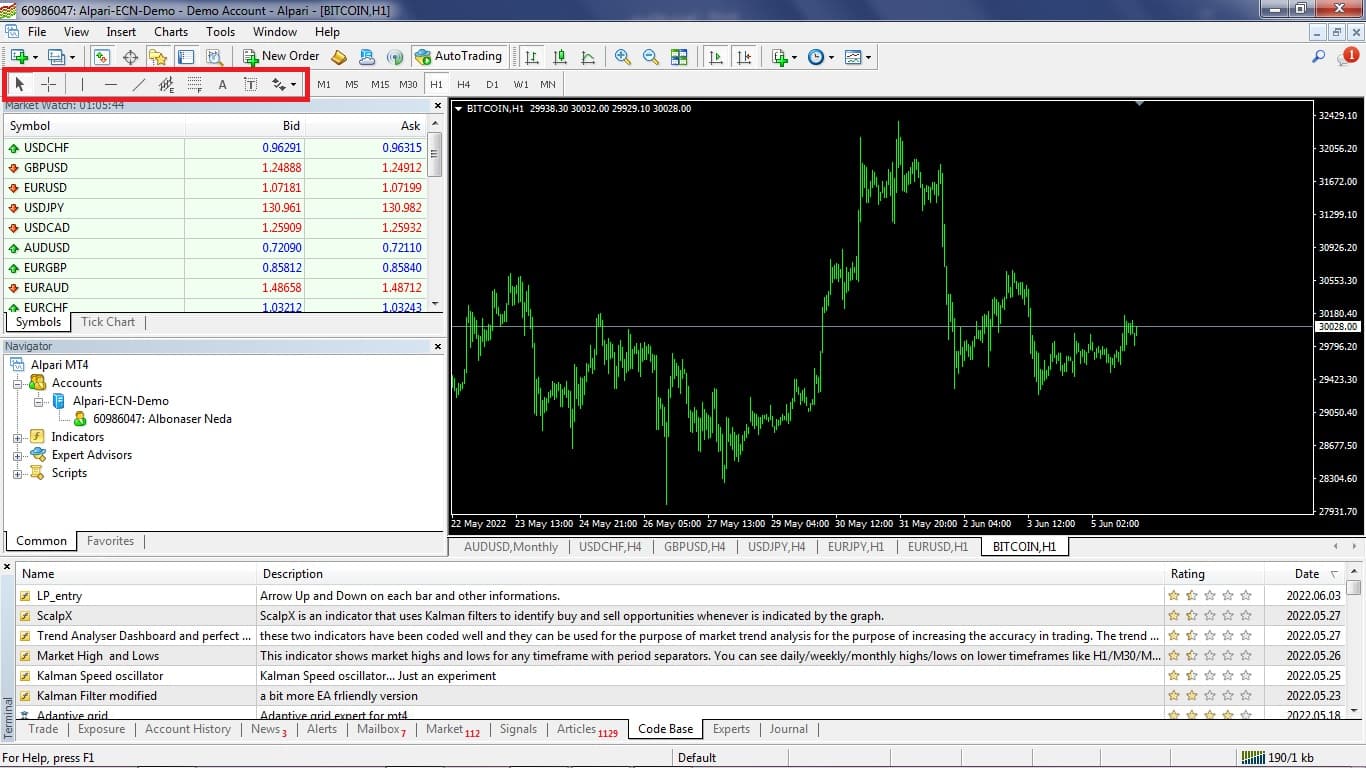The height and width of the screenshot is (768, 1366).
Task: Collapse the Accounts tree node
Action: (18, 383)
